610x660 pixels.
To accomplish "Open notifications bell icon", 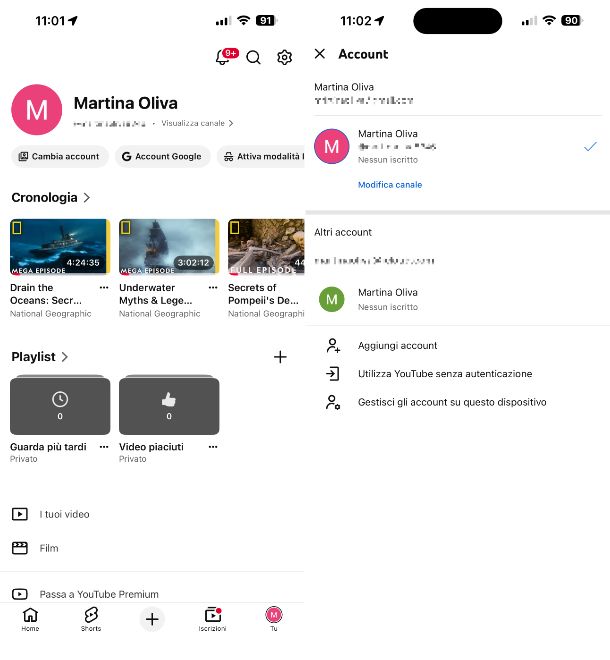I will pyautogui.click(x=223, y=57).
